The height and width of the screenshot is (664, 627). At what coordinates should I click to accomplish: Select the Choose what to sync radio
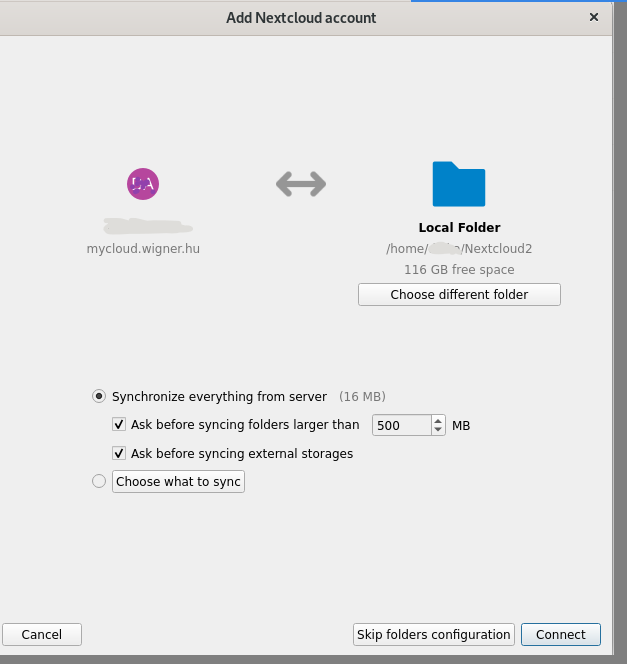pos(99,481)
